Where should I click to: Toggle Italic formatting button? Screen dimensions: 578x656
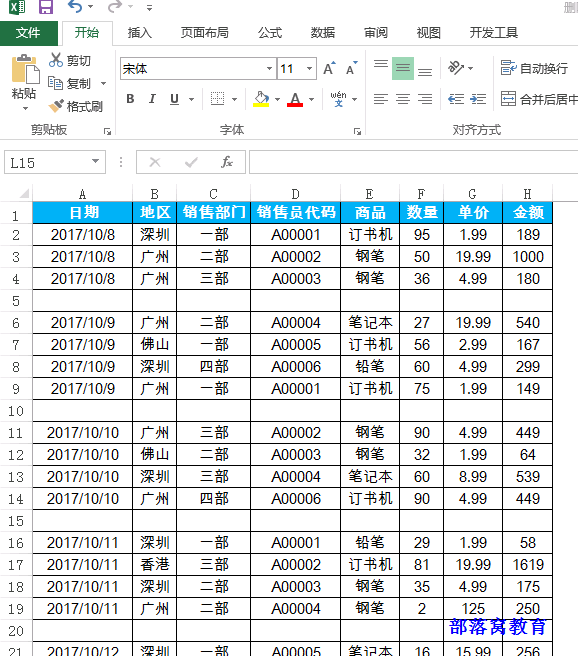pyautogui.click(x=152, y=99)
